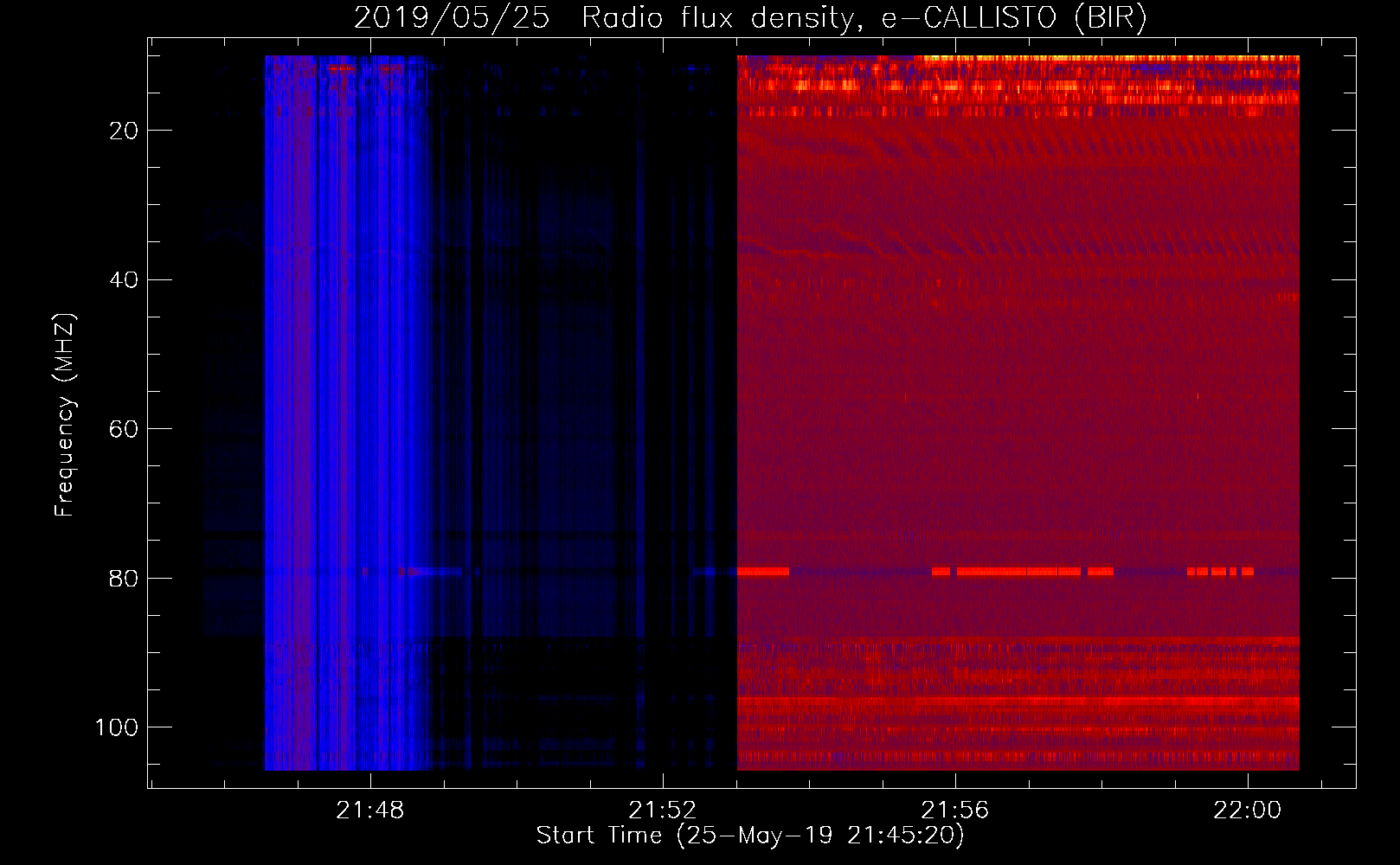Click the 'Frequency (MHZ)' axis label
The height and width of the screenshot is (865, 1400).
tap(65, 414)
